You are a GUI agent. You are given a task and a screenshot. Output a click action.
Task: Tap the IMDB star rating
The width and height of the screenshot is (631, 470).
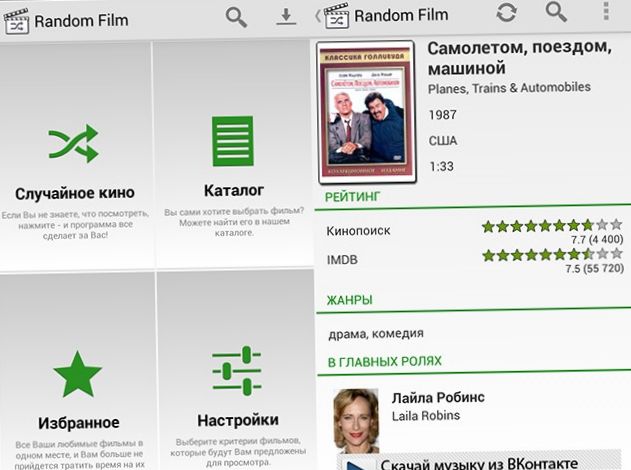552,254
